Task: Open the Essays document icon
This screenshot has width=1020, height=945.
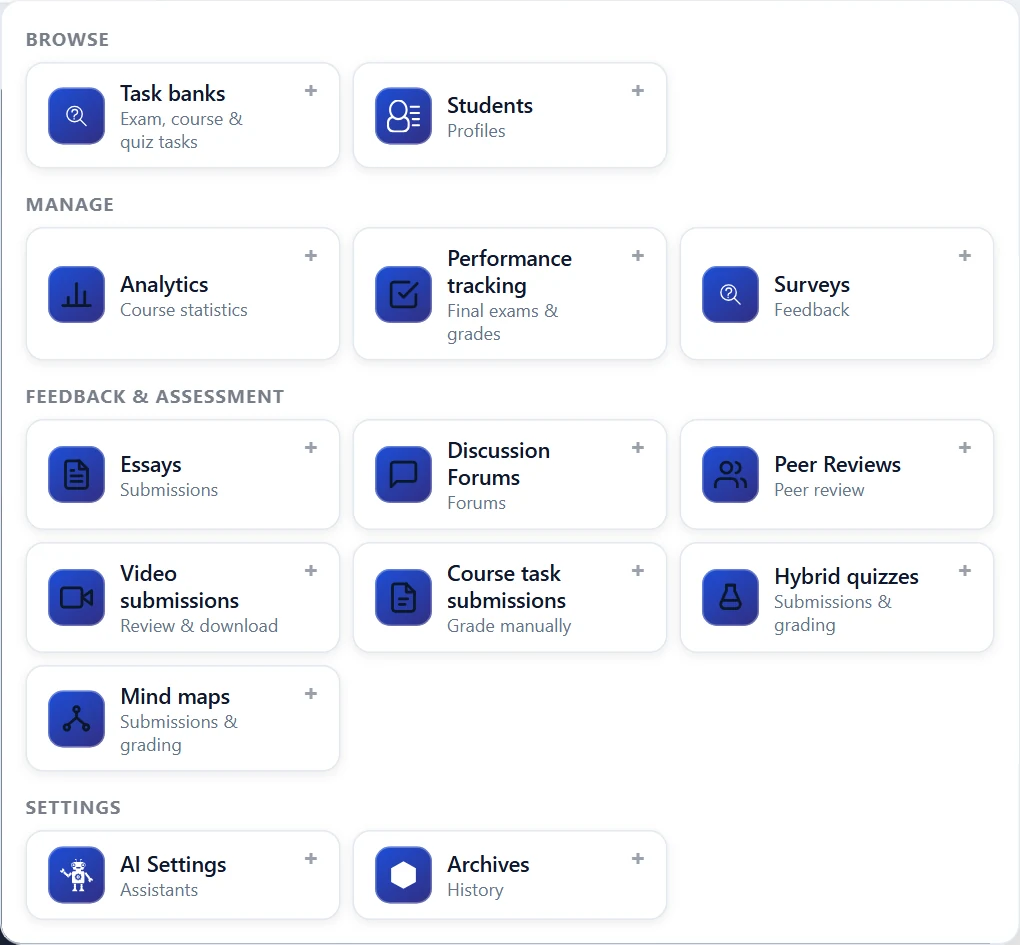Action: coord(76,474)
